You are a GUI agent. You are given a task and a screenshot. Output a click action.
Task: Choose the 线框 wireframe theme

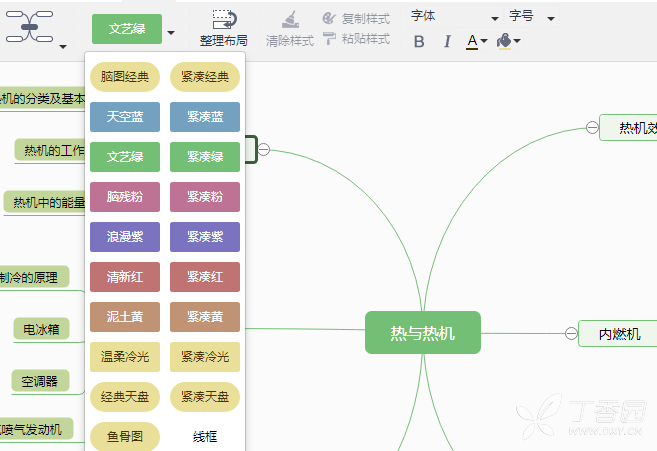click(205, 437)
